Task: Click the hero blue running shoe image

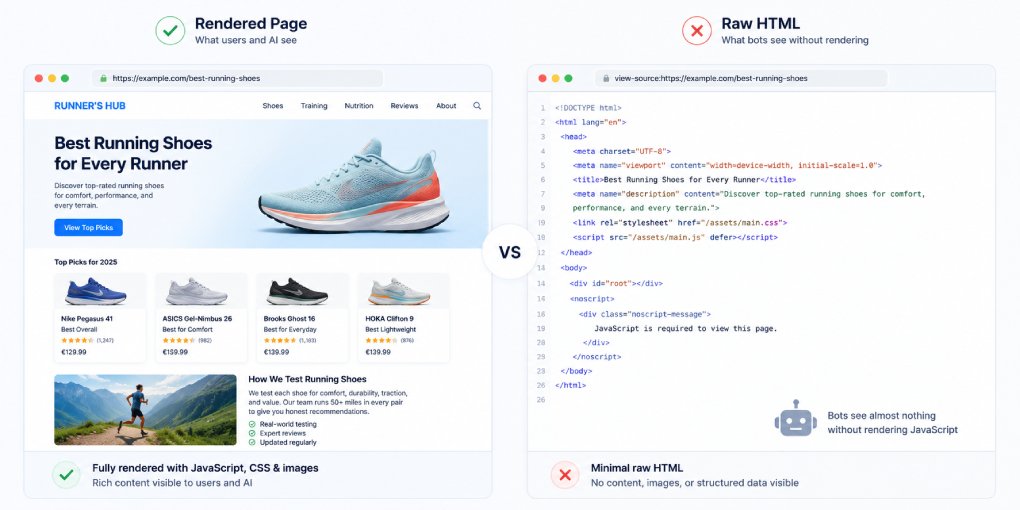Action: point(355,185)
